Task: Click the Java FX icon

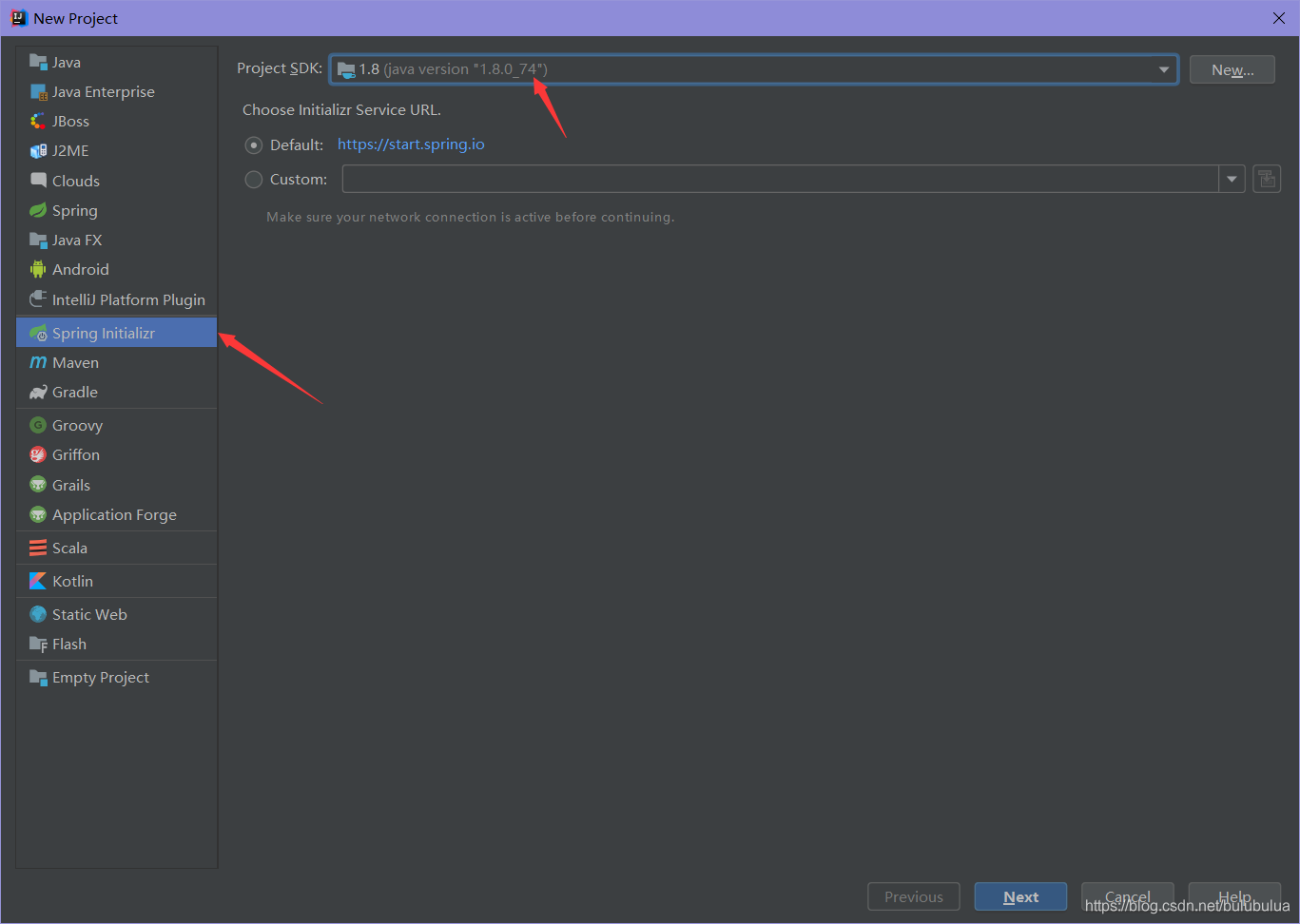Action: point(38,240)
